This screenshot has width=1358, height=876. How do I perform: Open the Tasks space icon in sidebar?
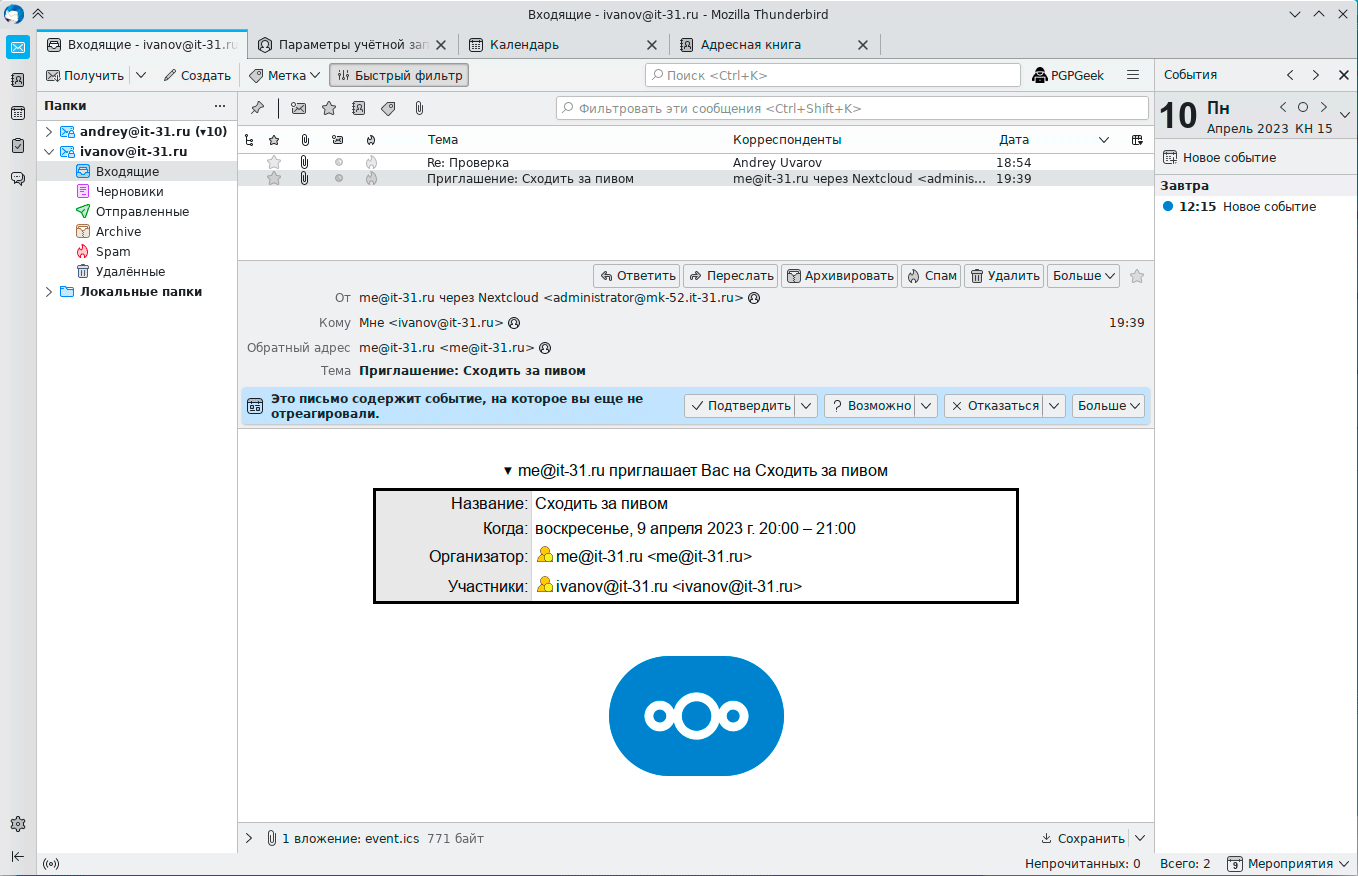pyautogui.click(x=17, y=145)
